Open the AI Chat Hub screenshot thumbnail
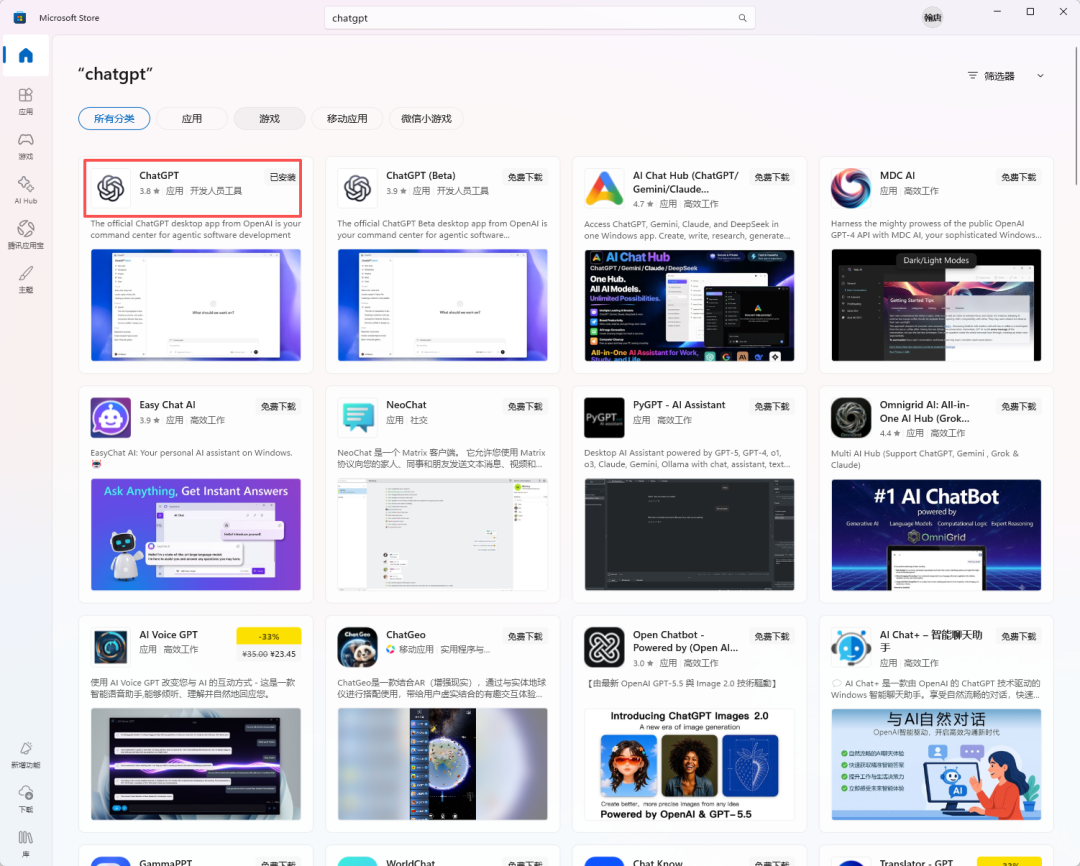This screenshot has width=1080, height=866. click(x=689, y=305)
